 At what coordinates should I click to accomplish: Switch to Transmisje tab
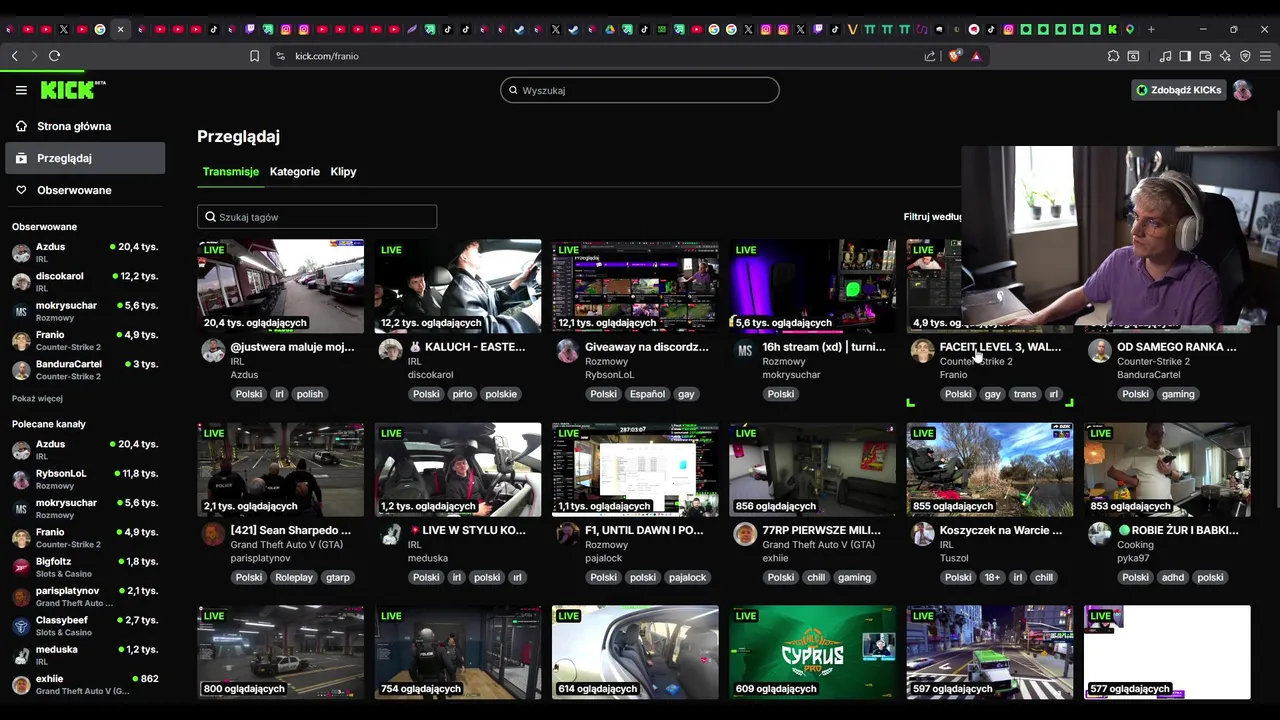231,172
